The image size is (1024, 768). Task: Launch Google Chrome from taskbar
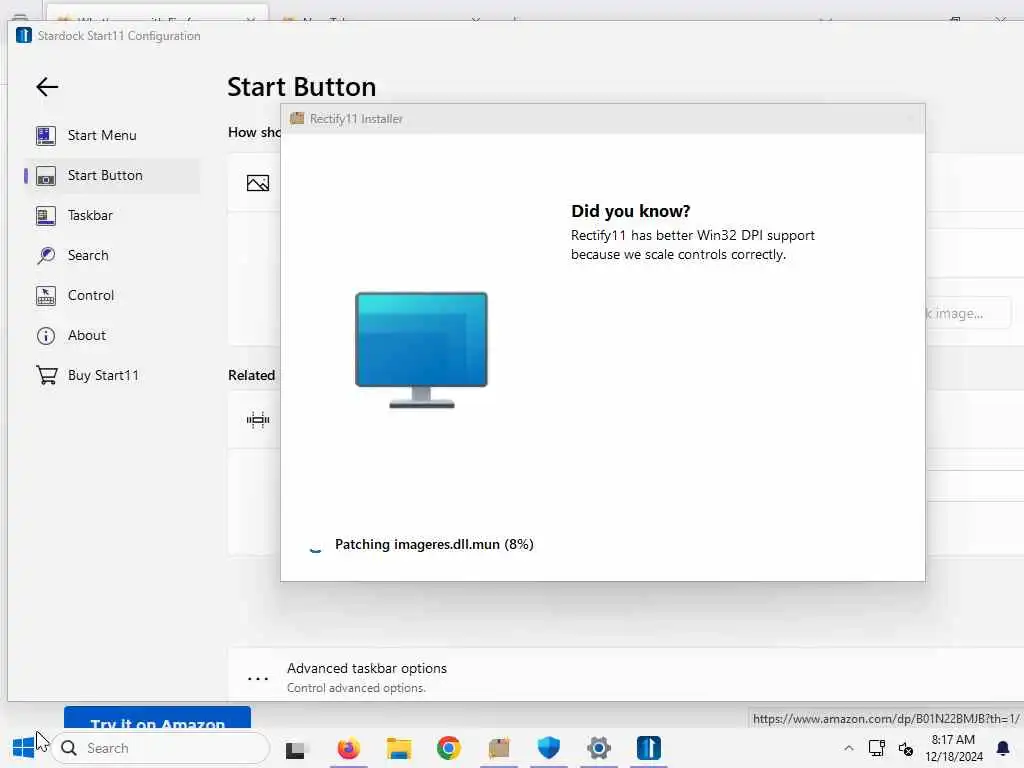pyautogui.click(x=449, y=748)
